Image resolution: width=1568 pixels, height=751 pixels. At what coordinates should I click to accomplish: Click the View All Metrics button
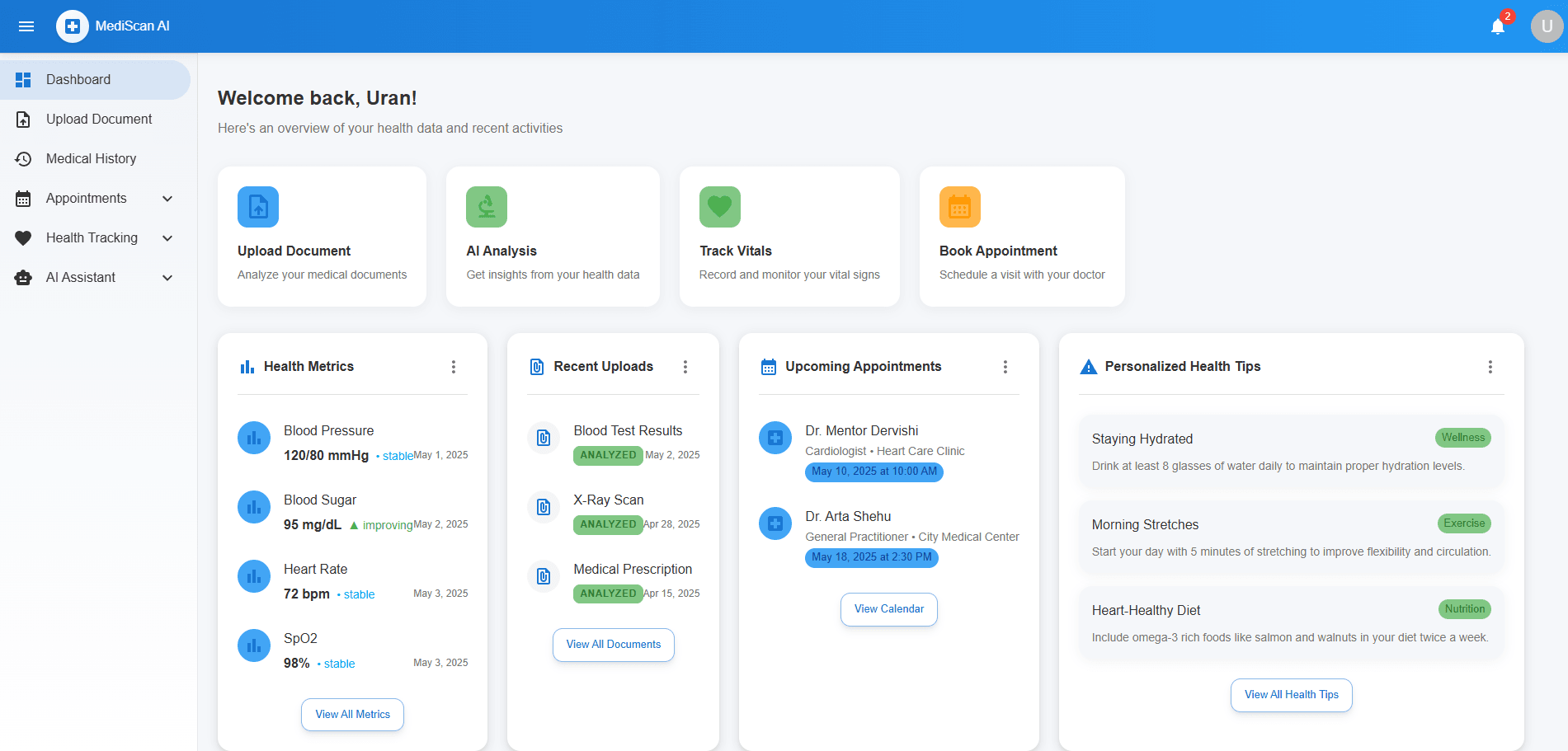point(352,715)
